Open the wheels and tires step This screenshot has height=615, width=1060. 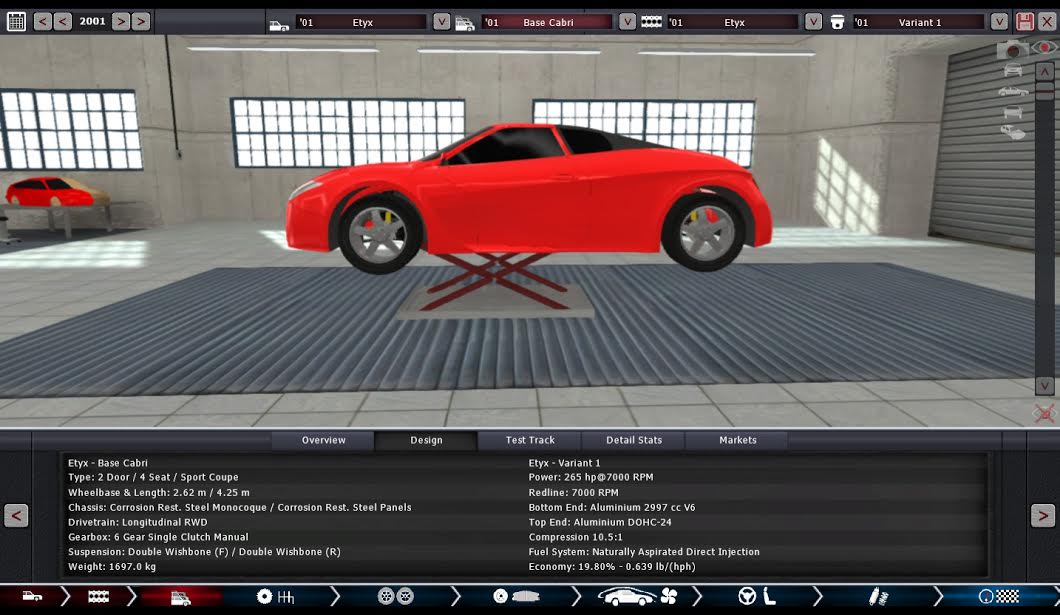click(395, 596)
